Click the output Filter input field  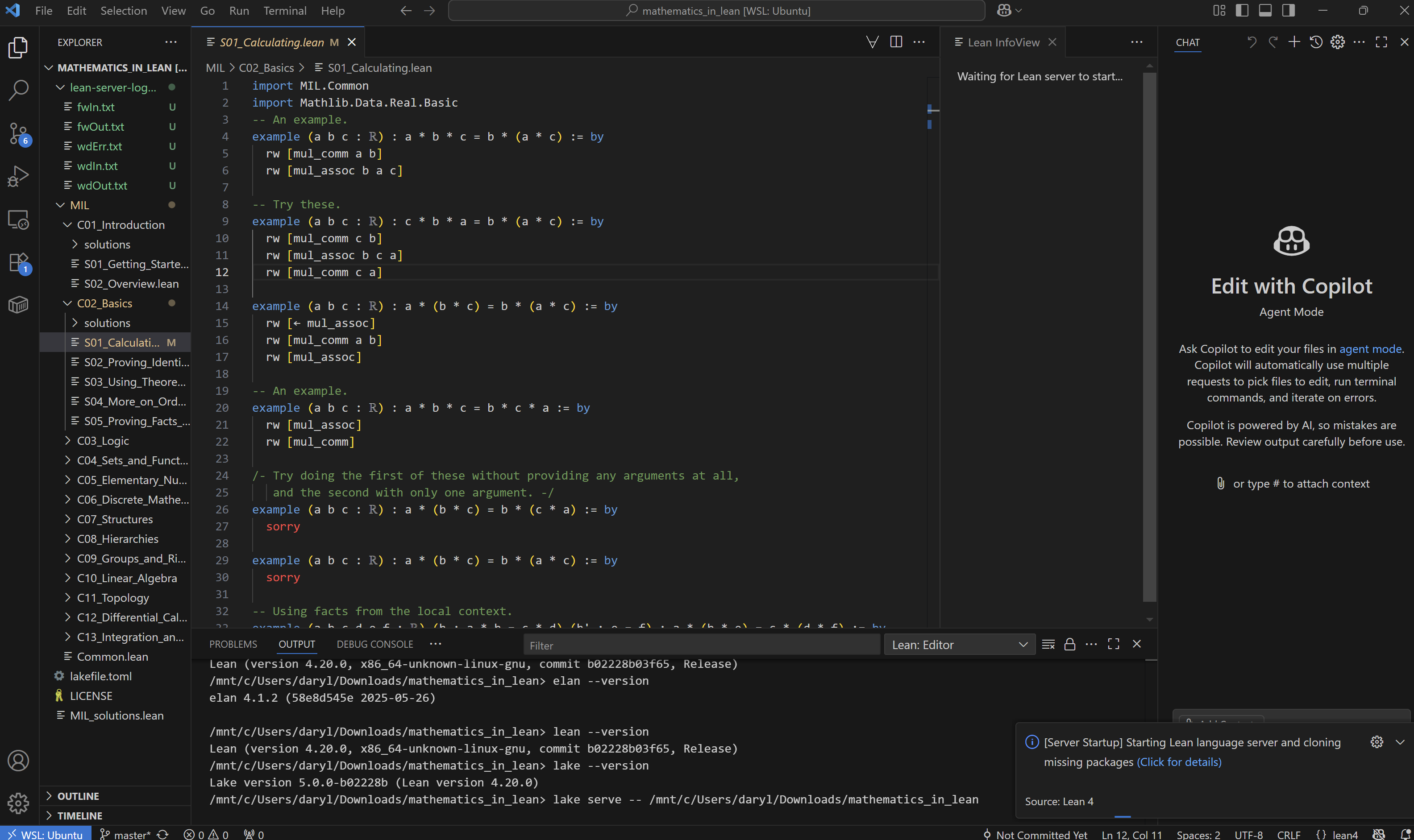point(701,646)
